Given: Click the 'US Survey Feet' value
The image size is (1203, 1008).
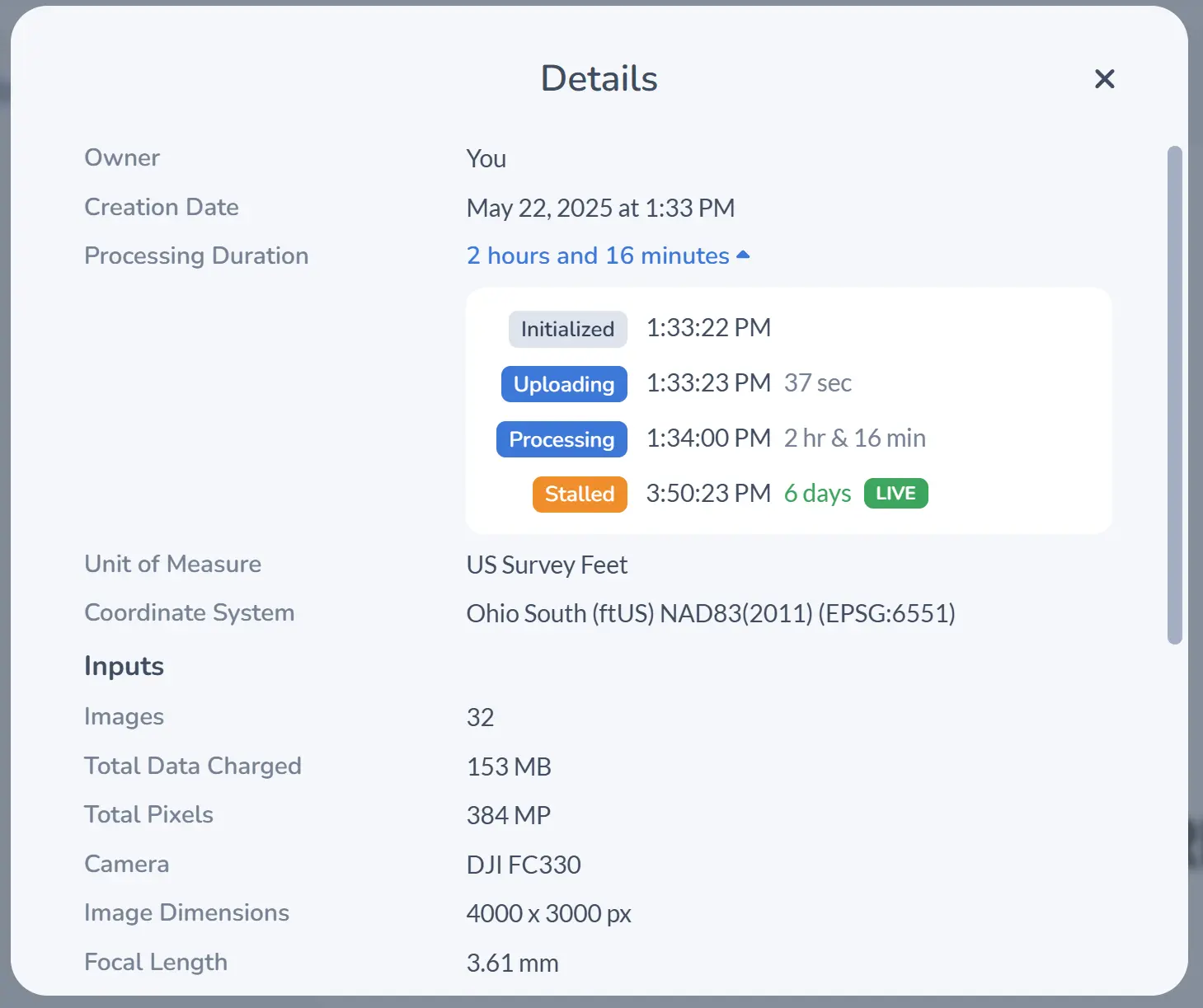Looking at the screenshot, I should 547,565.
